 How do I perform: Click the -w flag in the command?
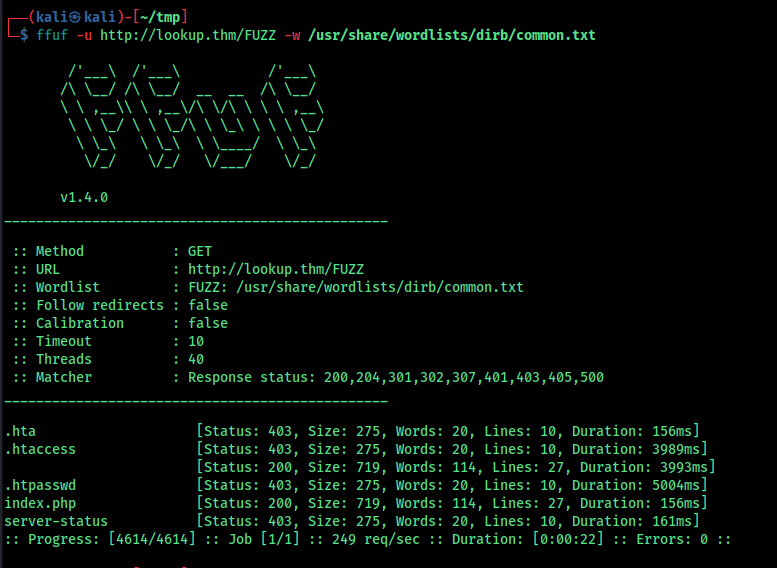click(x=292, y=35)
